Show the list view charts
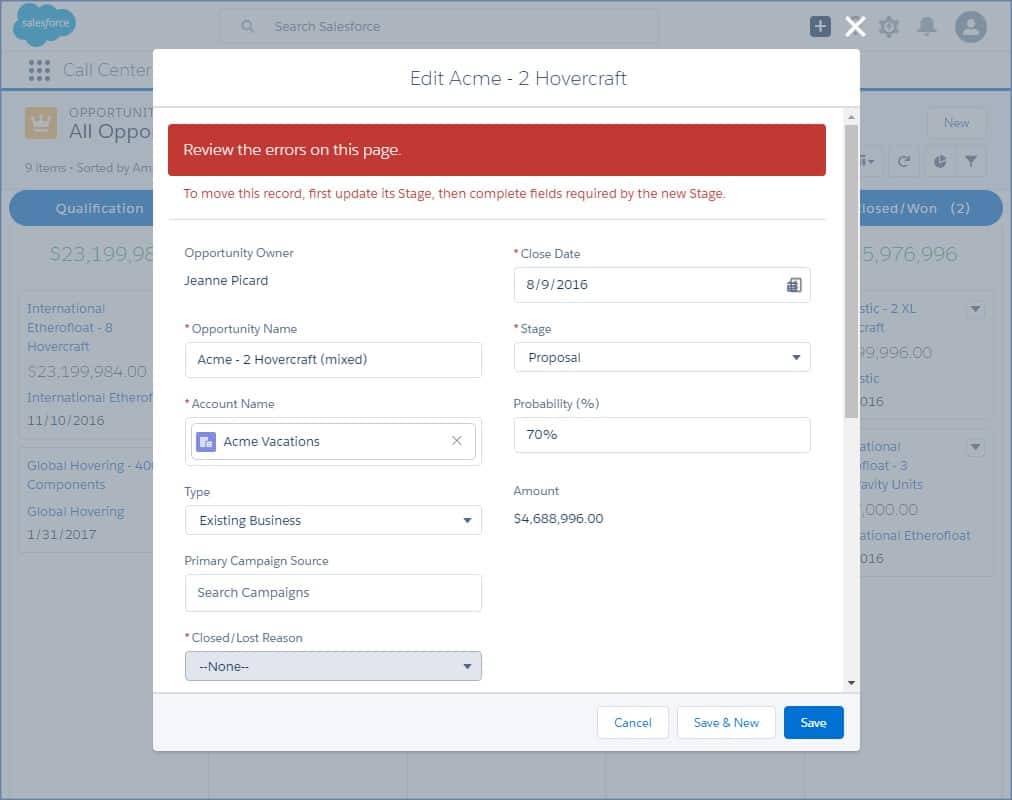Viewport: 1012px width, 800px height. coord(940,161)
